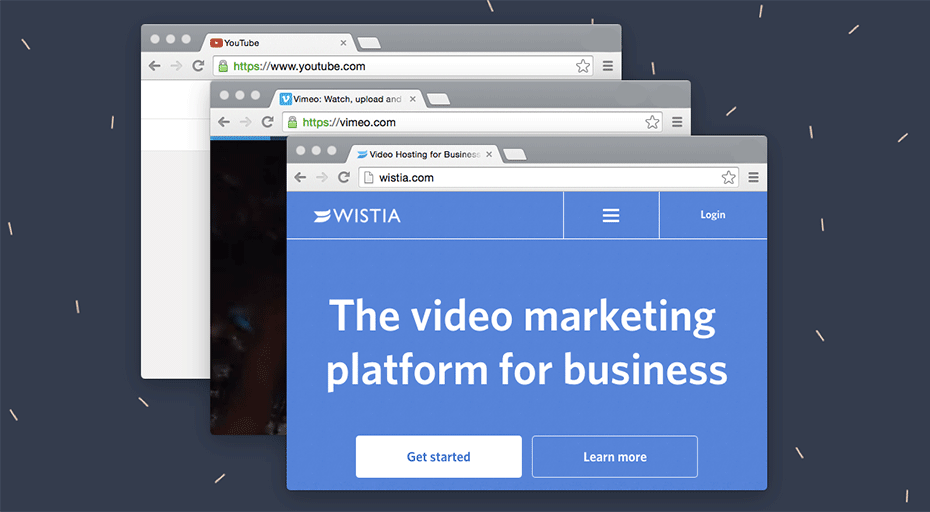The image size is (930, 512).
Task: Click the padlock in Vimeo address bar
Action: click(x=292, y=122)
